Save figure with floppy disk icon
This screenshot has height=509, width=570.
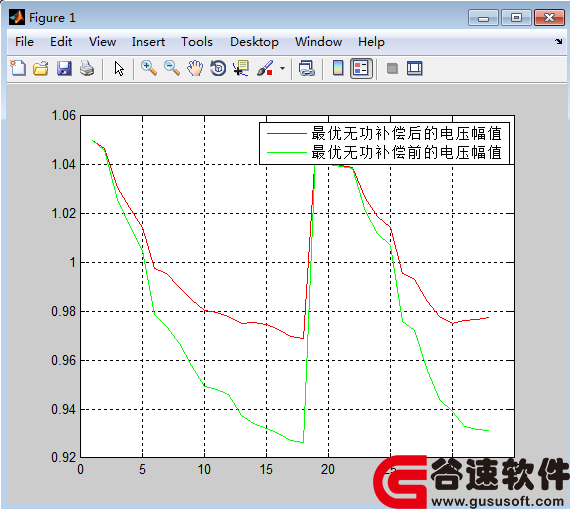(64, 68)
